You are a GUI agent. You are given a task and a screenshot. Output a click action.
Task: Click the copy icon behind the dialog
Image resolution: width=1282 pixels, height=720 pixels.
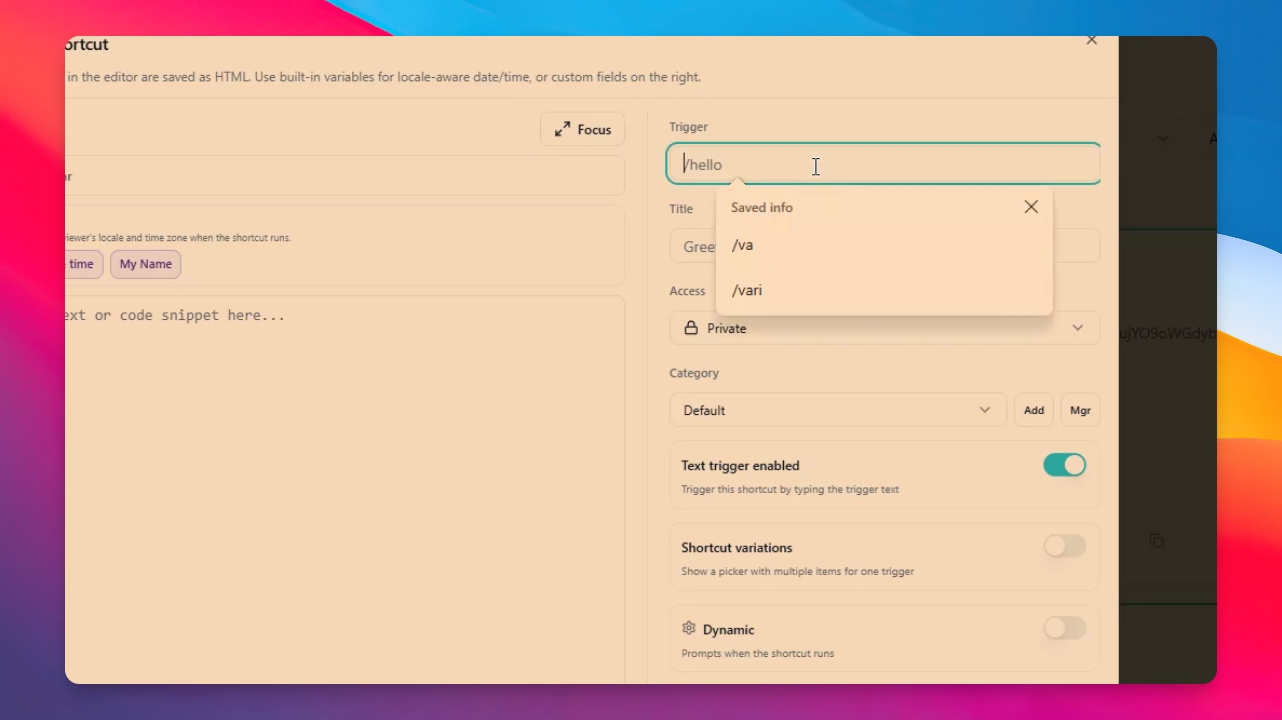(x=1157, y=541)
